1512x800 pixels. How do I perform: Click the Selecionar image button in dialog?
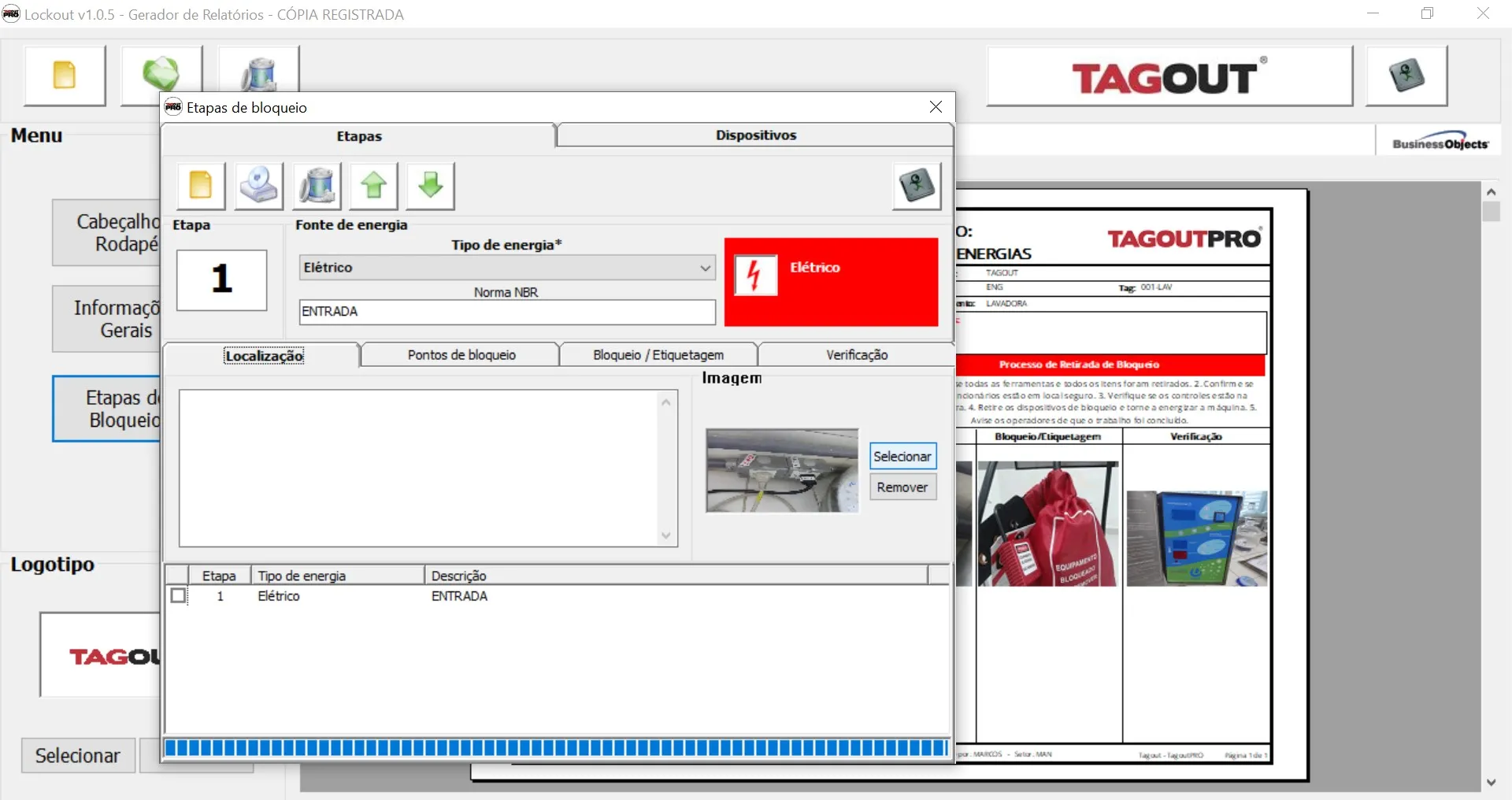(902, 457)
